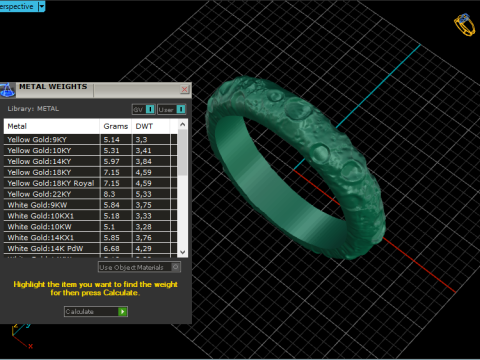Click the 5.31 grams value
The image size is (480, 360).
coord(111,150)
